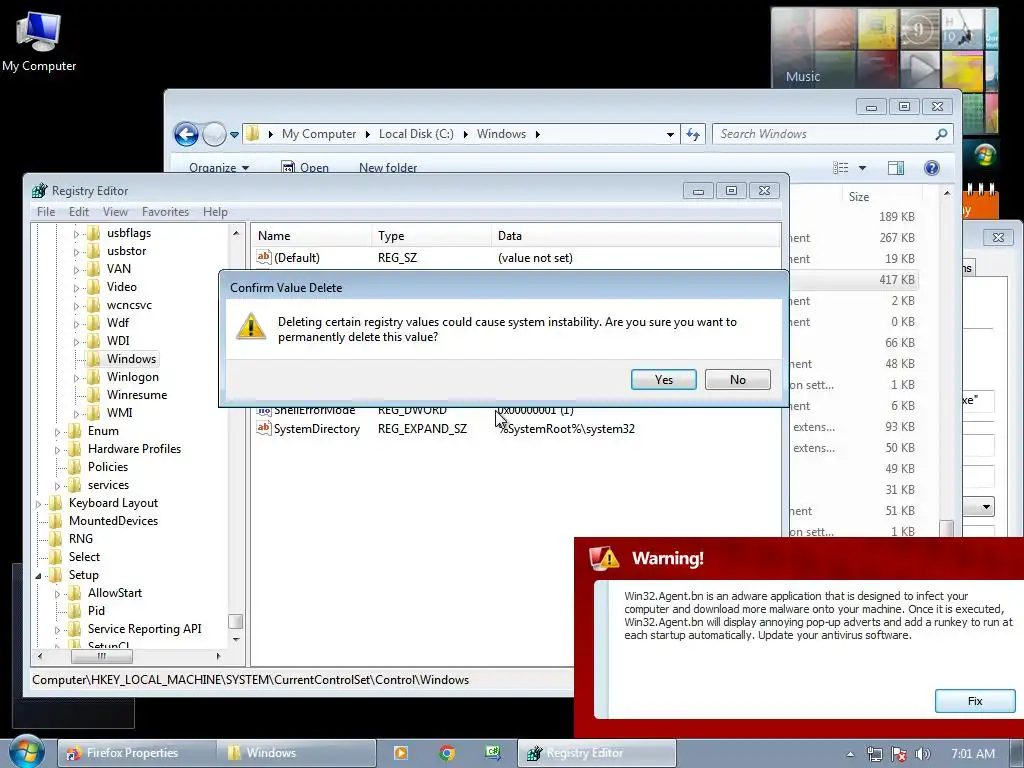Expand the Keyboard Layout key
This screenshot has width=1024, height=768.
tap(38, 504)
